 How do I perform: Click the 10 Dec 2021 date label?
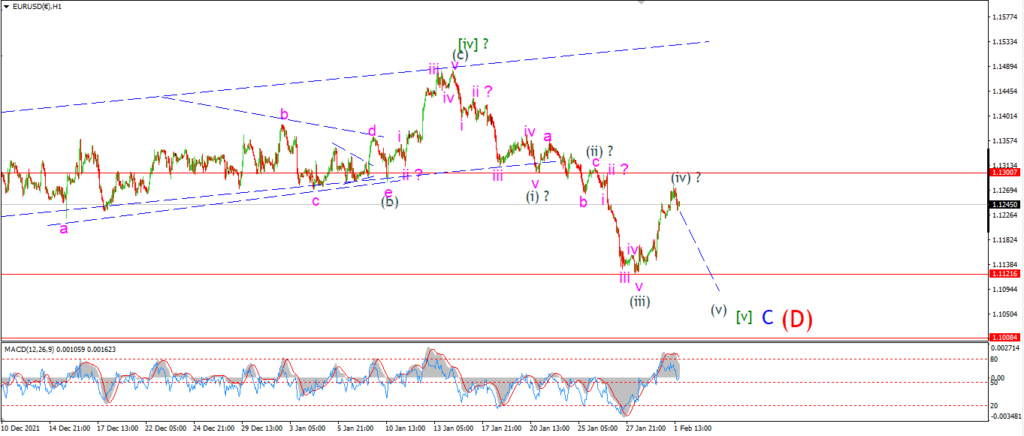[x=21, y=428]
